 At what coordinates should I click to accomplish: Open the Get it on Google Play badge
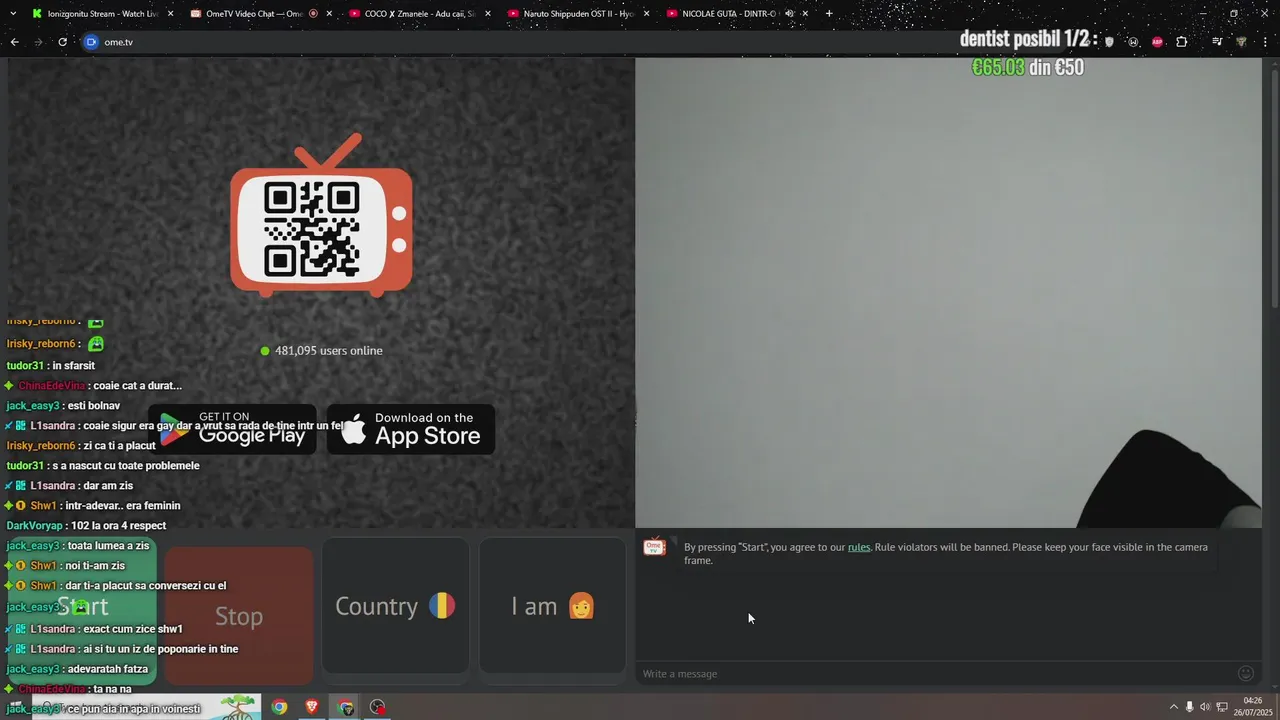click(232, 429)
